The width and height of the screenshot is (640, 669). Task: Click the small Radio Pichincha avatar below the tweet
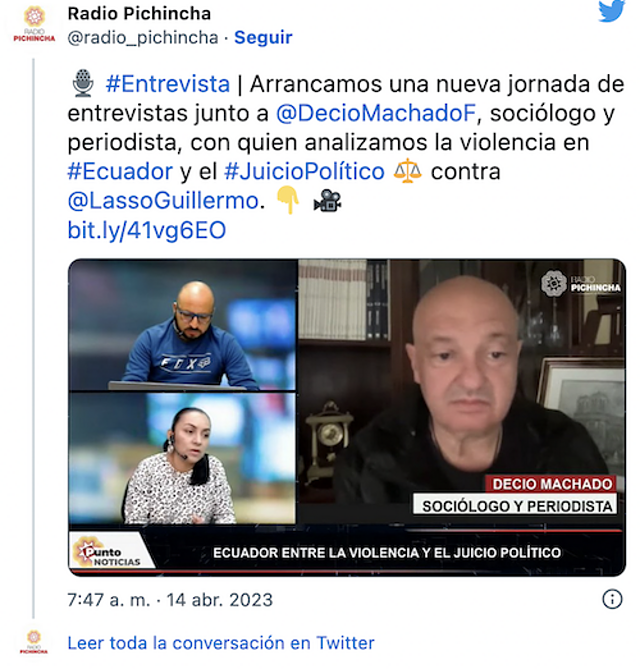click(34, 642)
